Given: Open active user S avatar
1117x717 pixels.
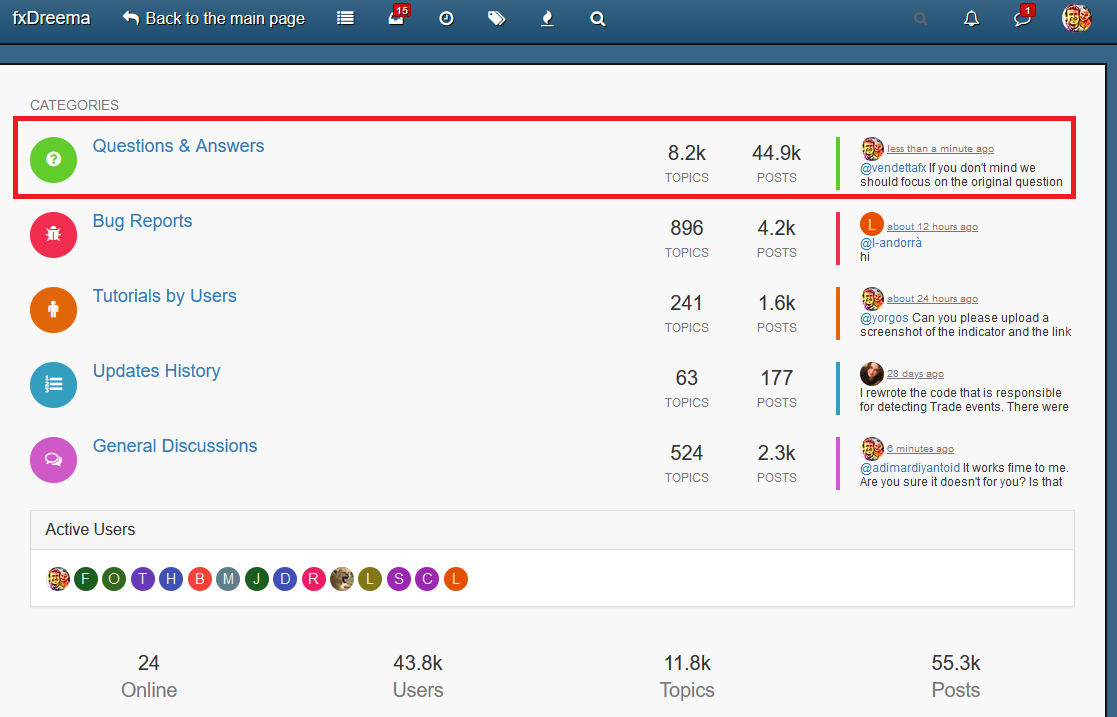Looking at the screenshot, I should pos(399,579).
